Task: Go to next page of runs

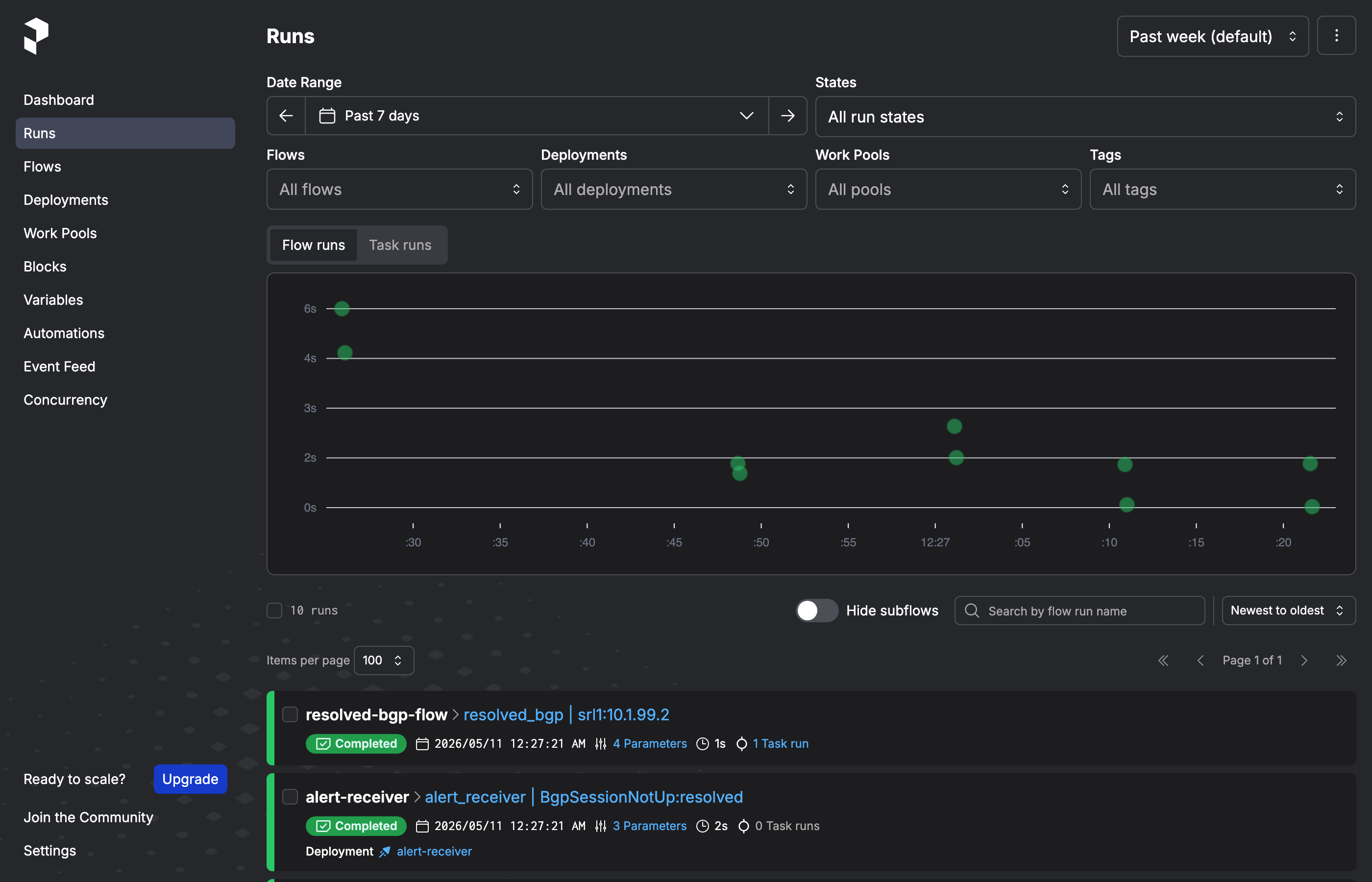Action: click(x=1304, y=661)
